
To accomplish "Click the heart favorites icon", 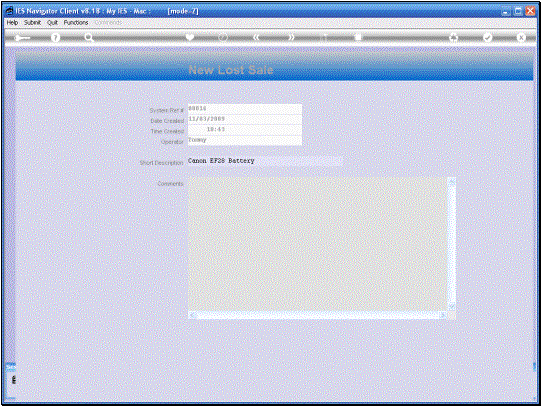I will (x=190, y=37).
